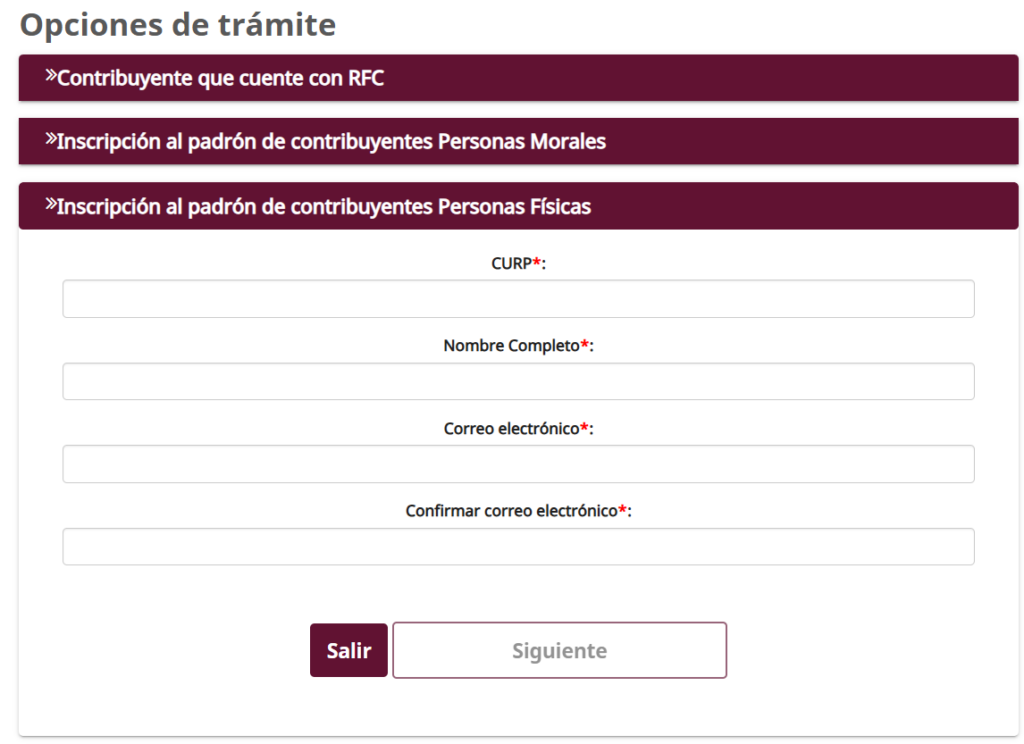Click the CURP field label
Viewport: 1024px width, 744px height.
click(511, 263)
